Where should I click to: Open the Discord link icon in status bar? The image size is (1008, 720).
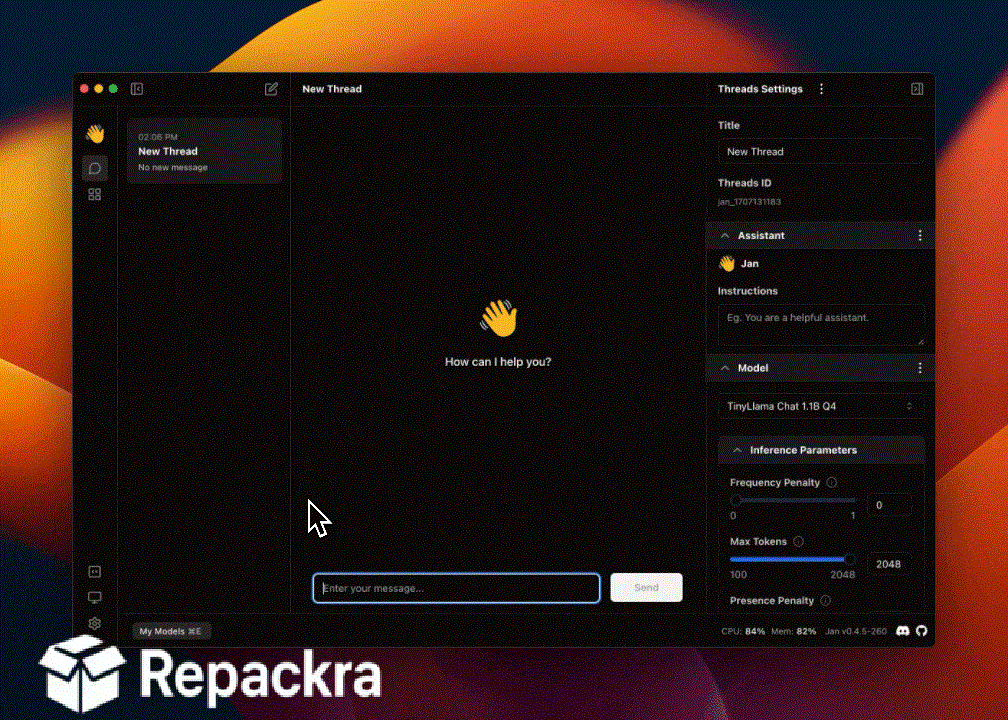[903, 631]
